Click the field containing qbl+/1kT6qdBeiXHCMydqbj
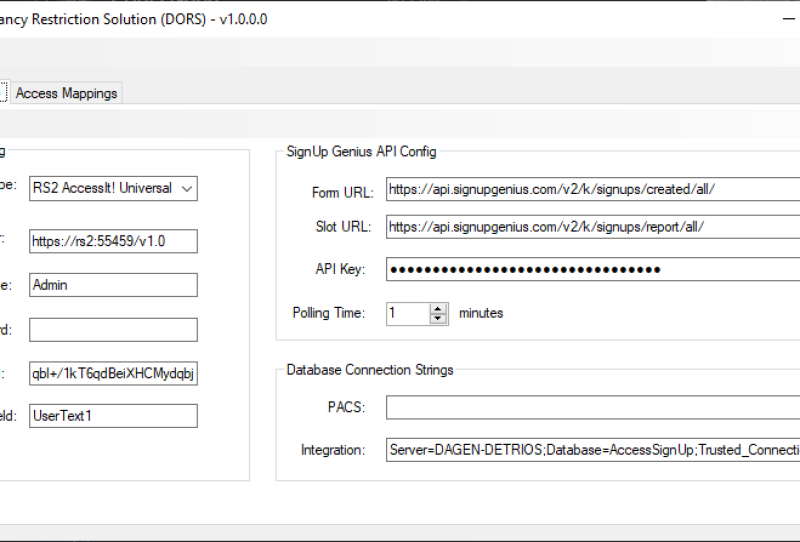The width and height of the screenshot is (800, 542). (113, 374)
